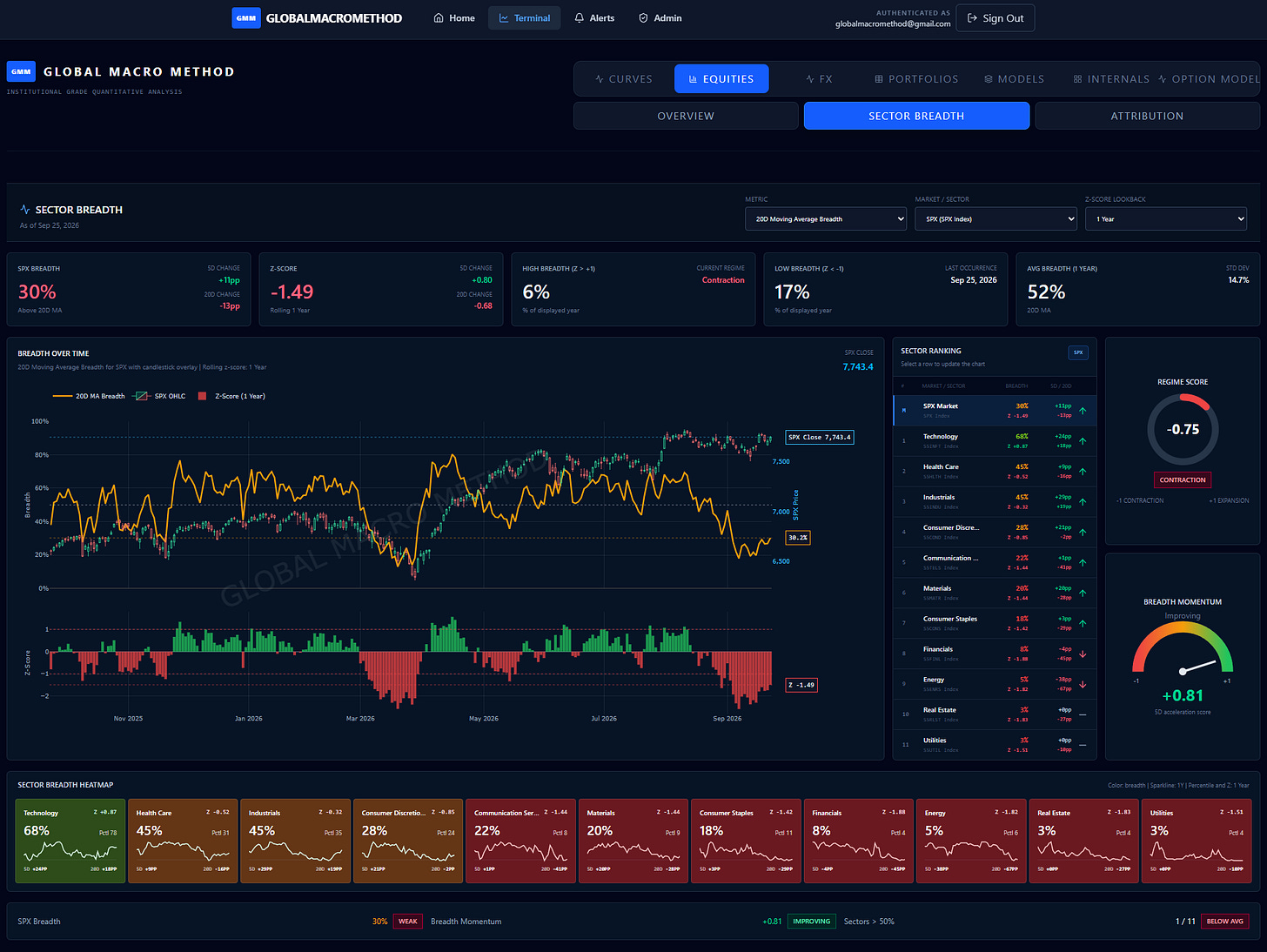1267x952 pixels.
Task: Toggle SPX OHLC legend series
Action: pos(159,396)
